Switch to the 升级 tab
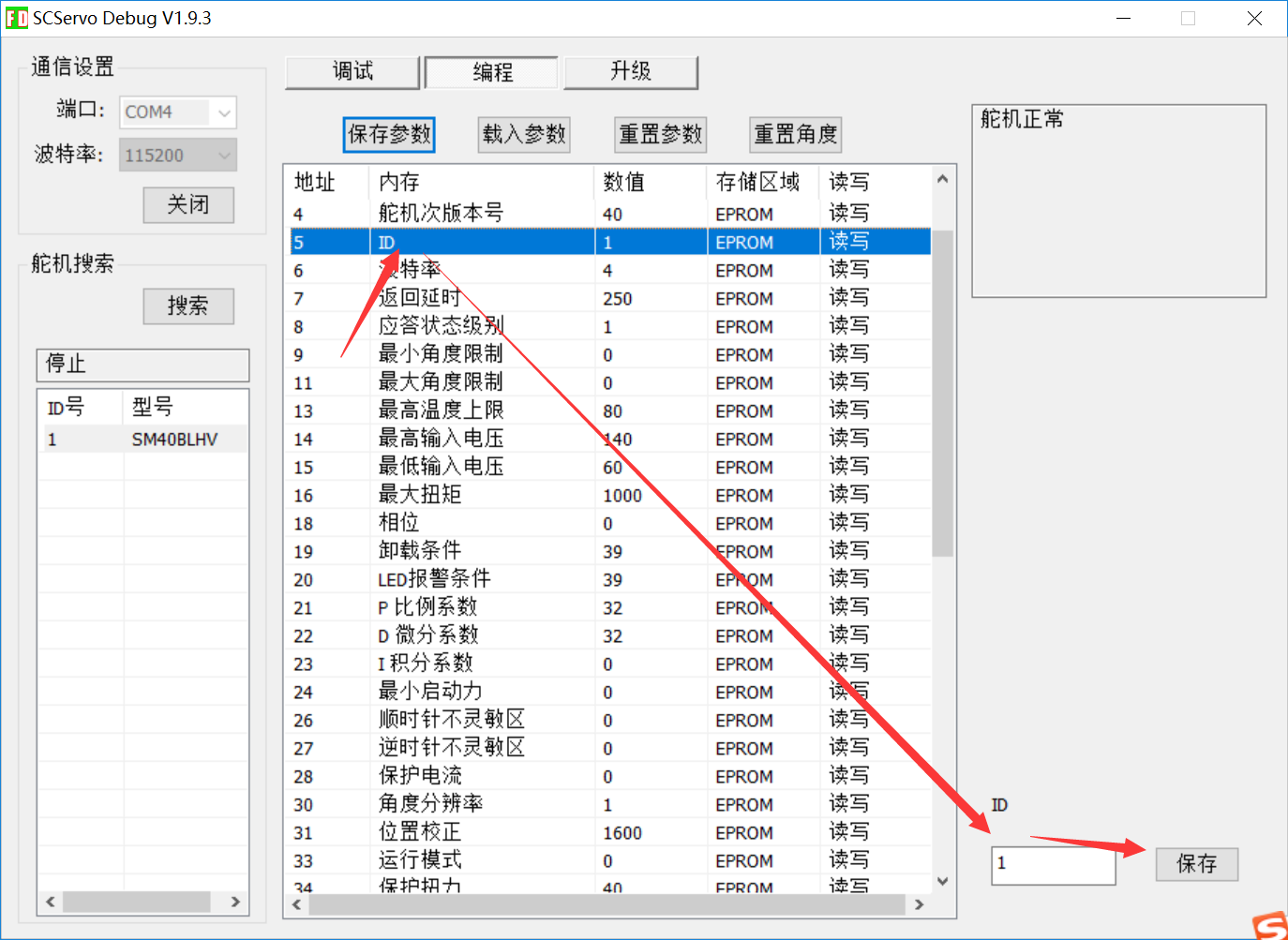Viewport: 1288px width, 940px height. pyautogui.click(x=631, y=72)
